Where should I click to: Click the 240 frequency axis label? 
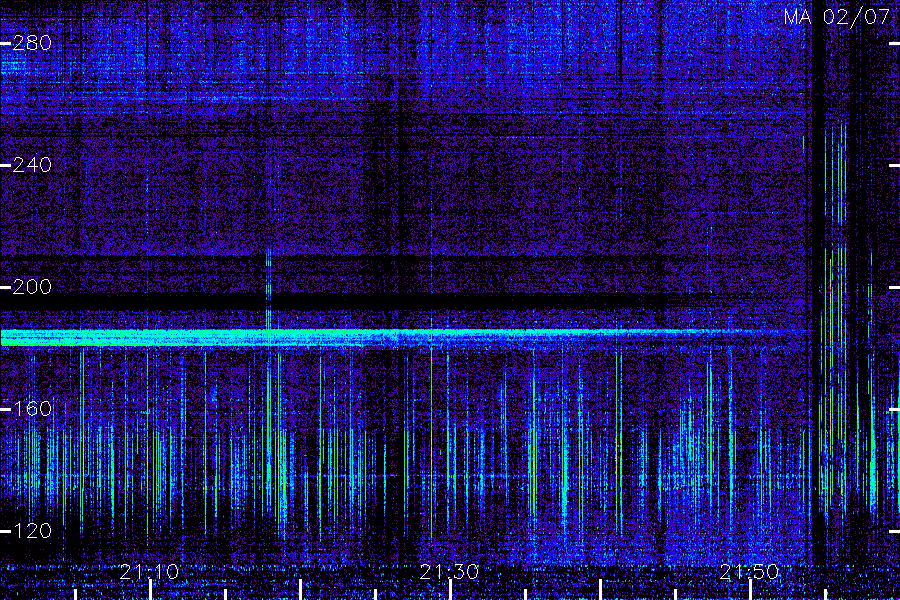[32, 165]
